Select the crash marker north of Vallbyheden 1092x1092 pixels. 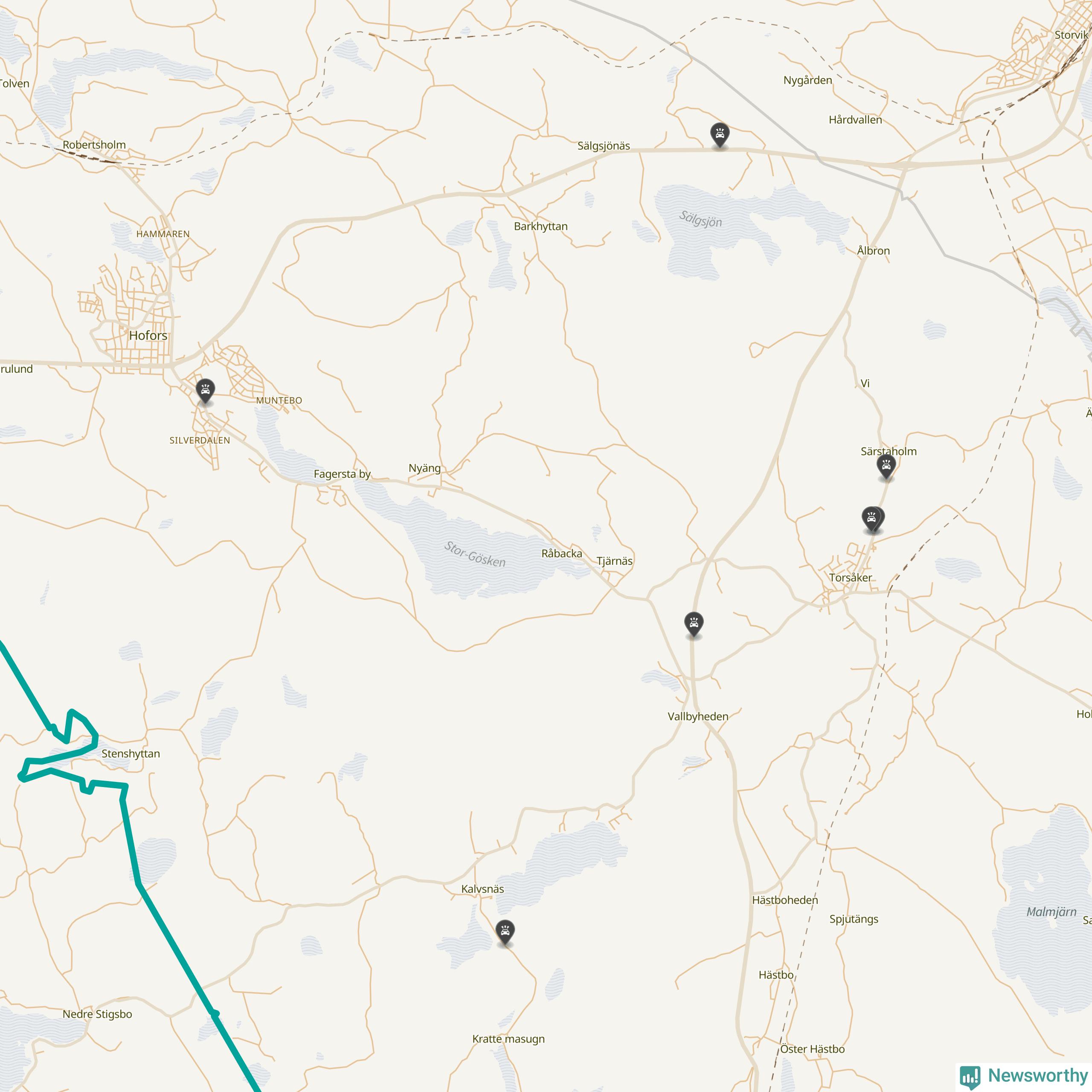click(x=694, y=624)
